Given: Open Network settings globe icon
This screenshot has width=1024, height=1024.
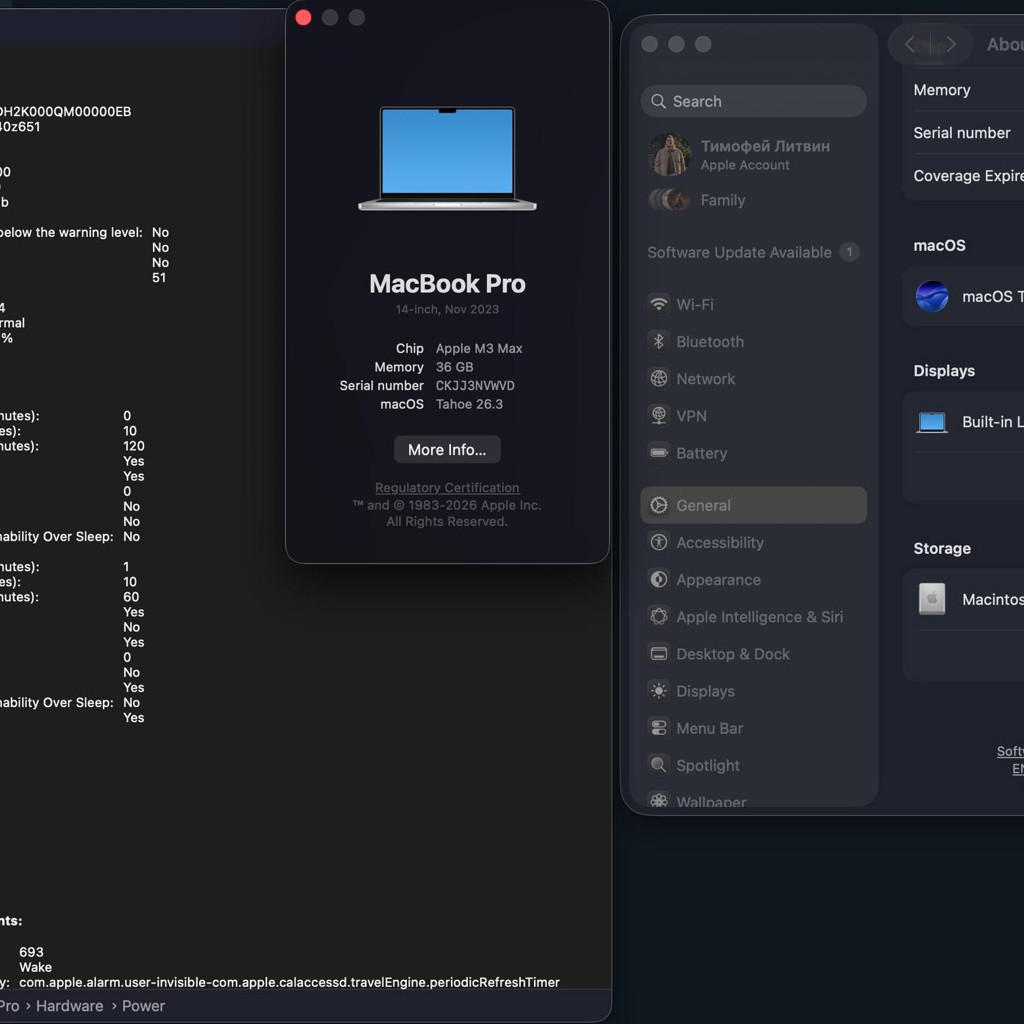Looking at the screenshot, I should pyautogui.click(x=658, y=379).
